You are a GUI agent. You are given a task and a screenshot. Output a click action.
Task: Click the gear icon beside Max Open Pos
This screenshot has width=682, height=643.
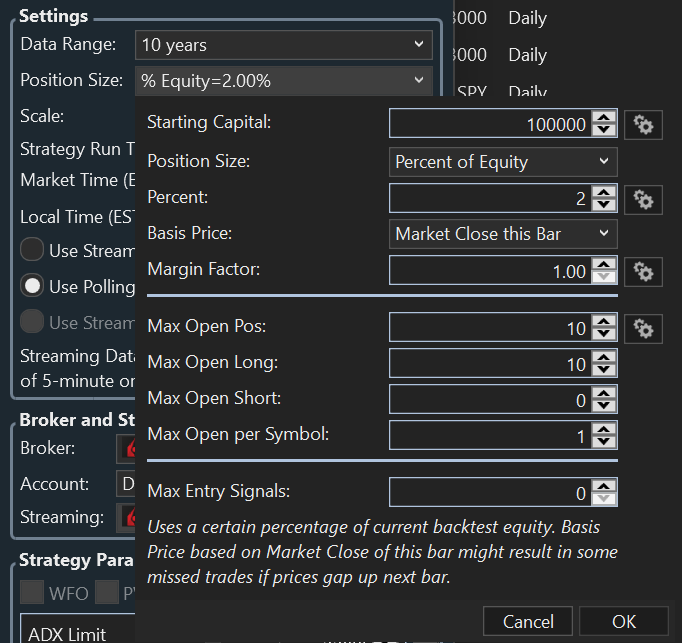pyautogui.click(x=643, y=328)
